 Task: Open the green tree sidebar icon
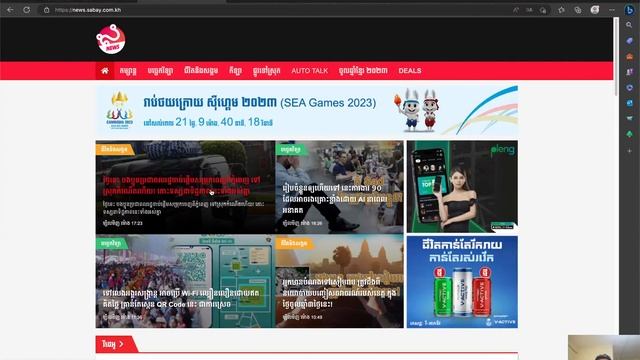point(629,134)
